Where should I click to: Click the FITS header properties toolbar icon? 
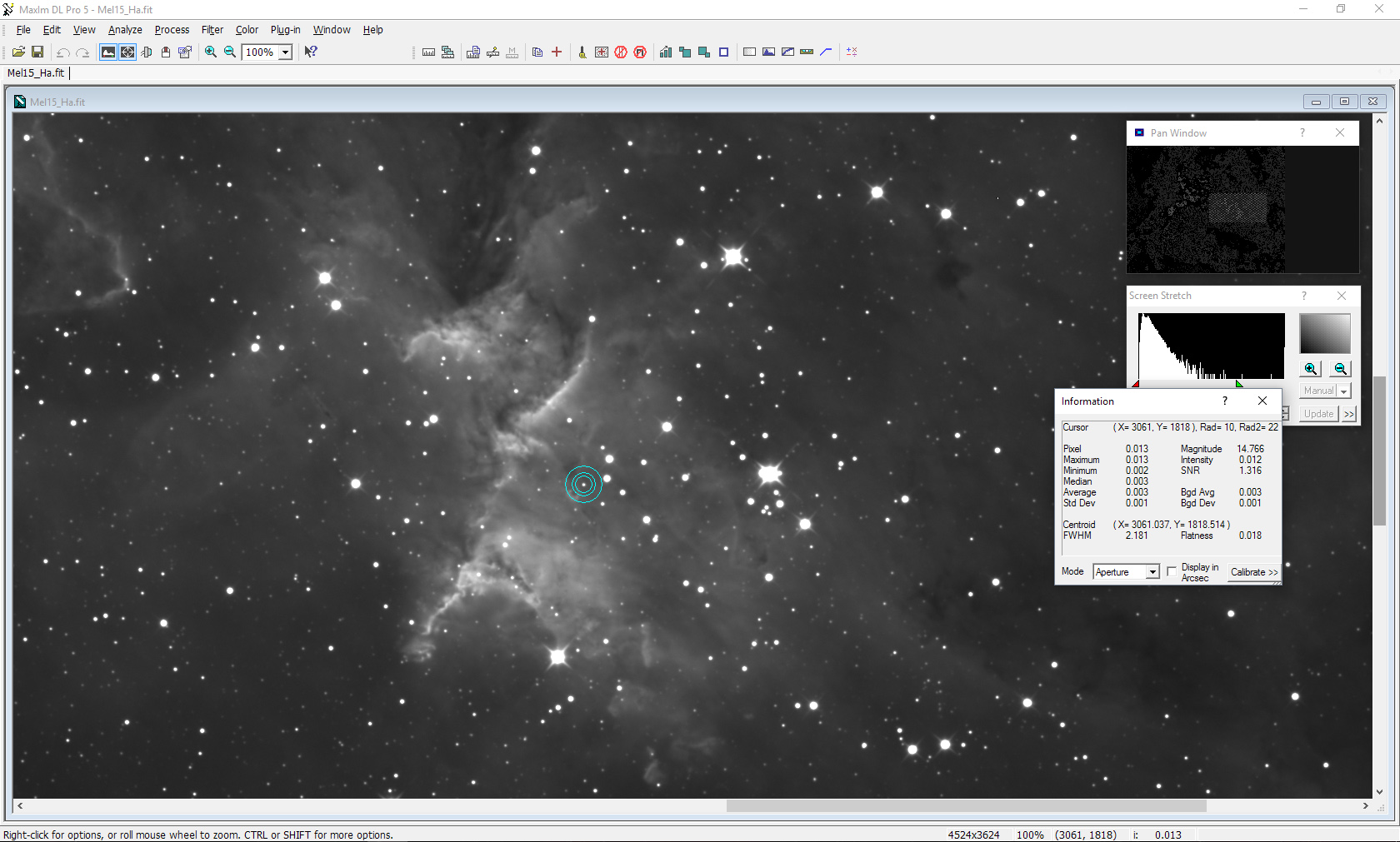185,52
